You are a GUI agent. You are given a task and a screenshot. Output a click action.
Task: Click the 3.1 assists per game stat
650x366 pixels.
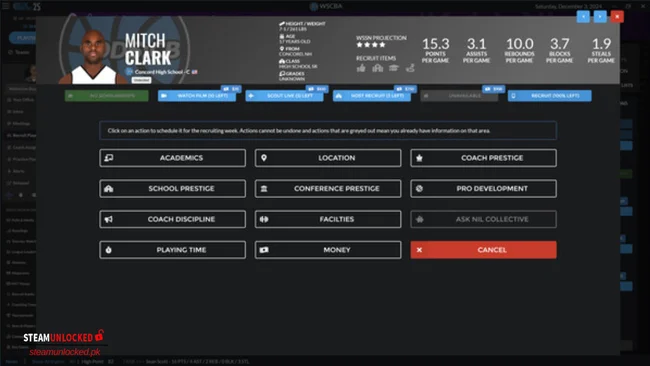pyautogui.click(x=476, y=50)
